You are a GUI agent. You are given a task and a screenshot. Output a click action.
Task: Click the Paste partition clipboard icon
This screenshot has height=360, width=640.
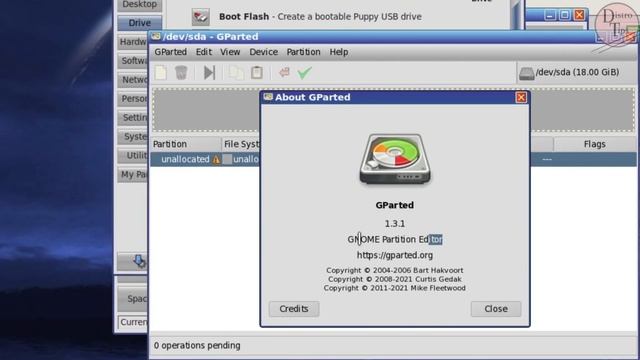pos(257,73)
